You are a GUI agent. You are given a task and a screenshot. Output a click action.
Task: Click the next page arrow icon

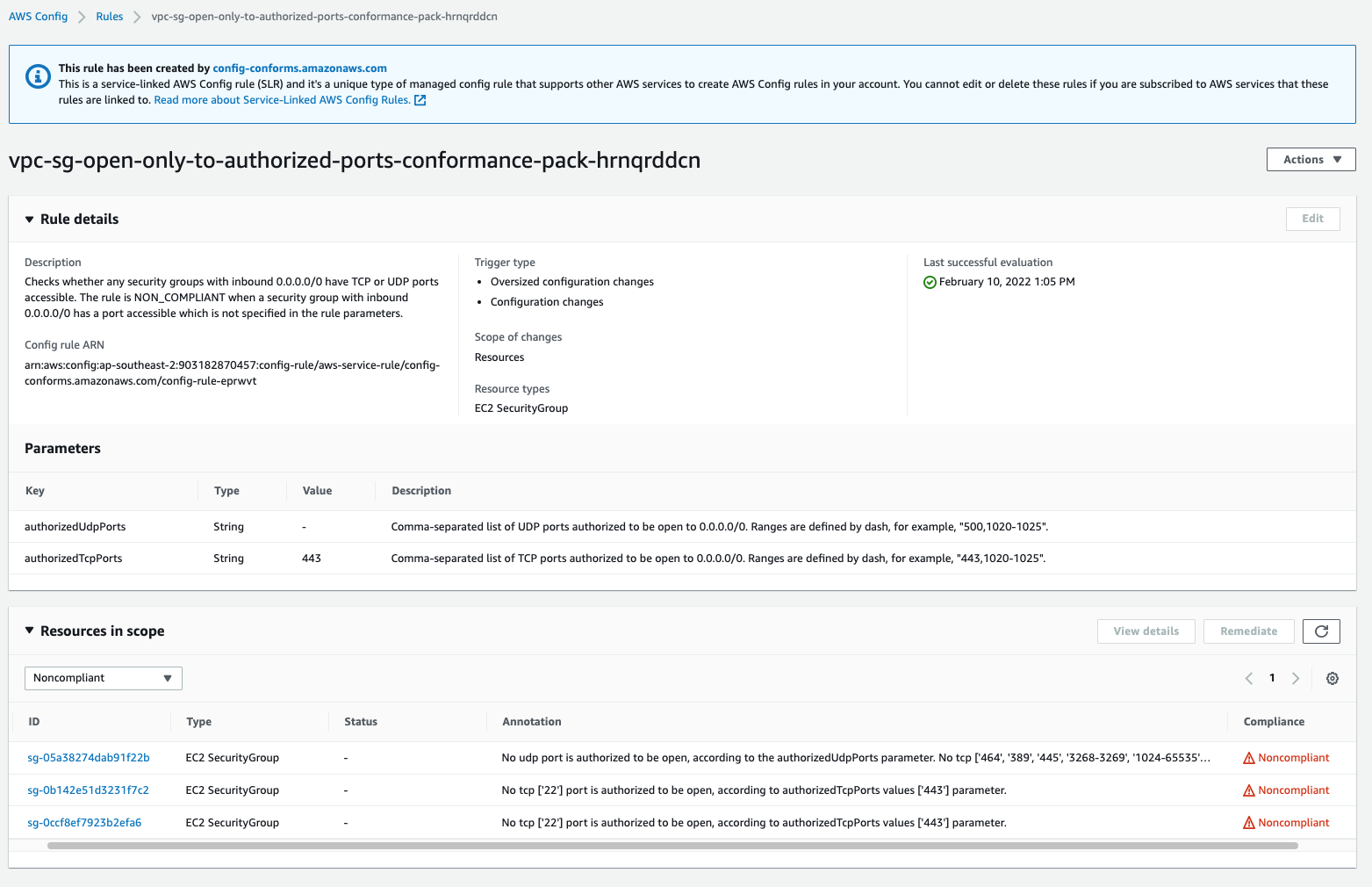click(x=1296, y=679)
